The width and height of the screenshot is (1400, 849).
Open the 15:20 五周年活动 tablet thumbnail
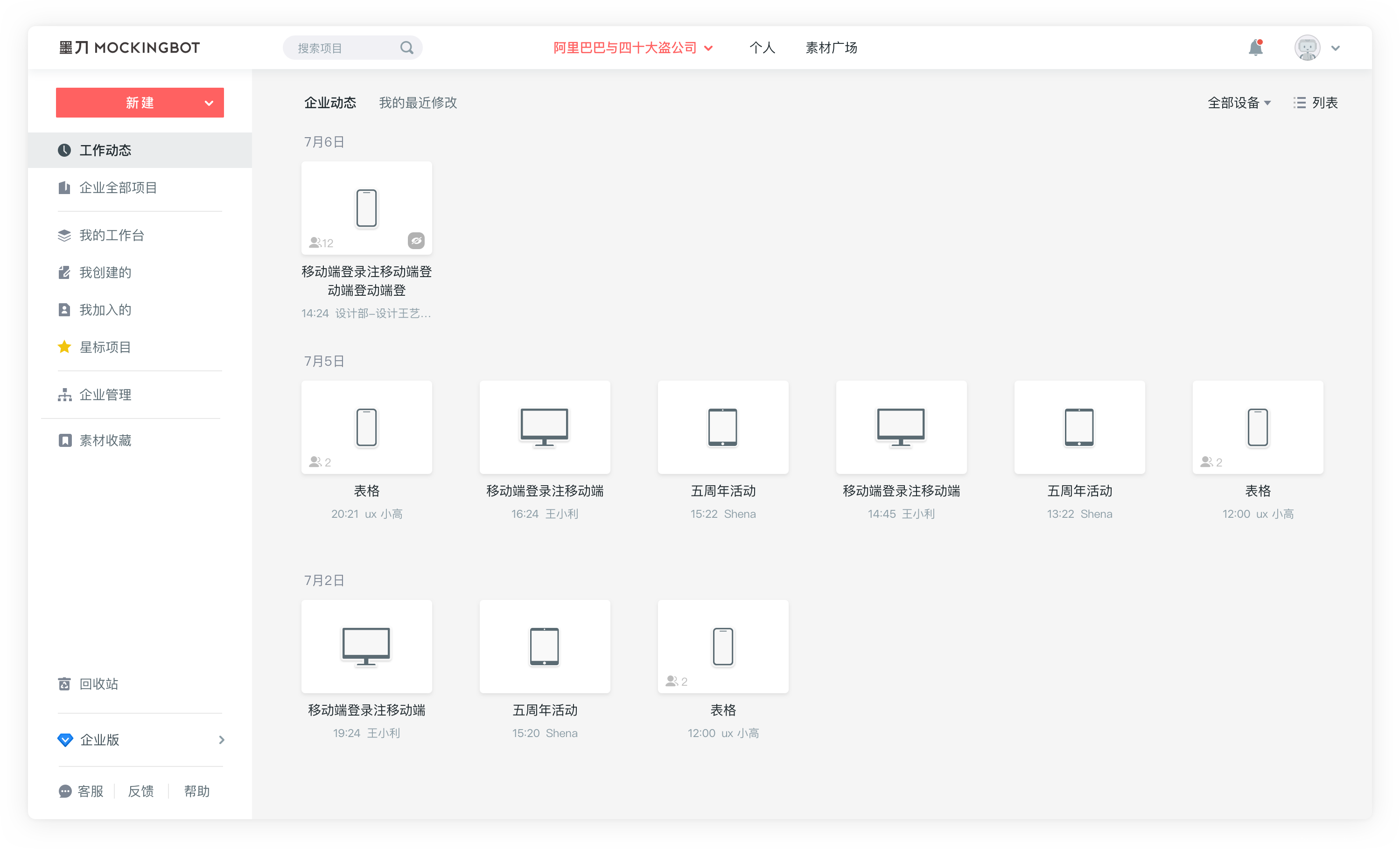(545, 646)
